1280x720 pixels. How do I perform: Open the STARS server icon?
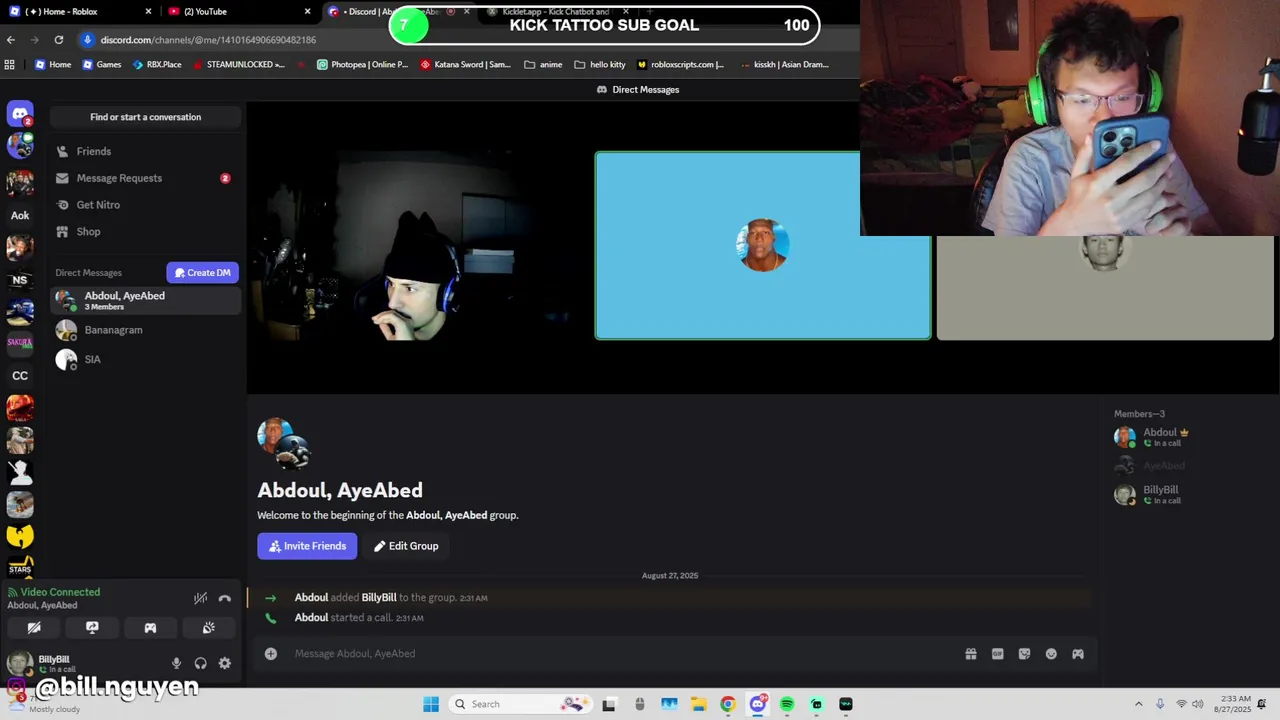point(20,568)
